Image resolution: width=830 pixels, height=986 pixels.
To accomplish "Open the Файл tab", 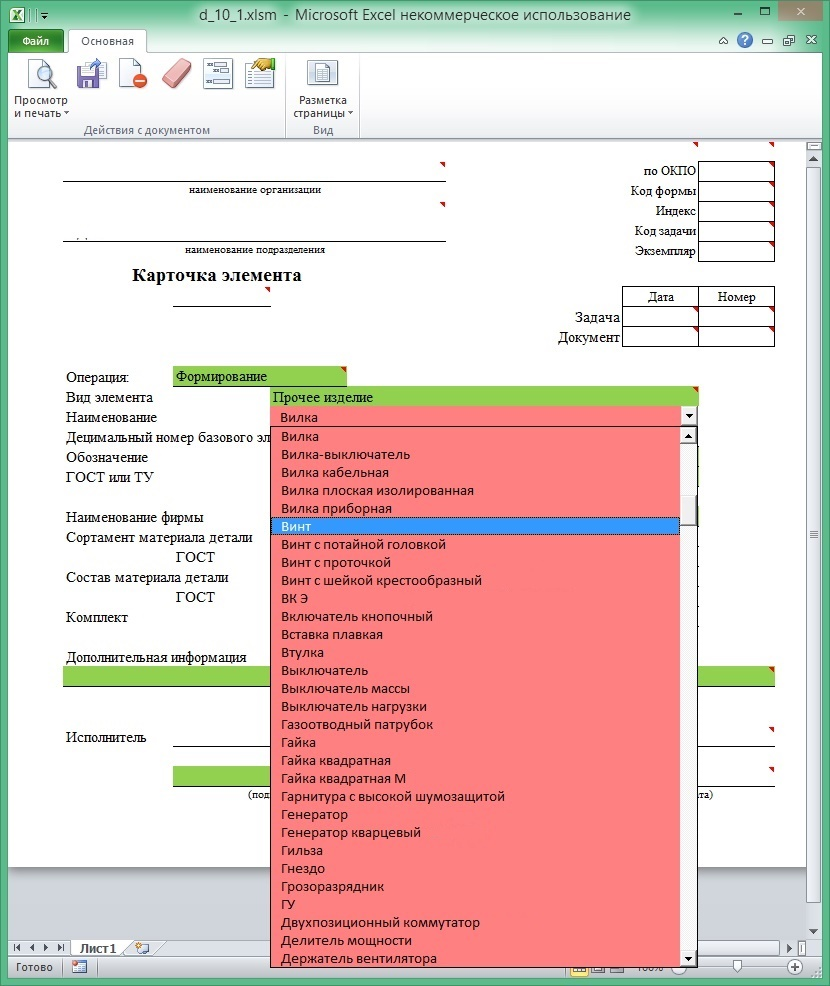I will [x=36, y=41].
